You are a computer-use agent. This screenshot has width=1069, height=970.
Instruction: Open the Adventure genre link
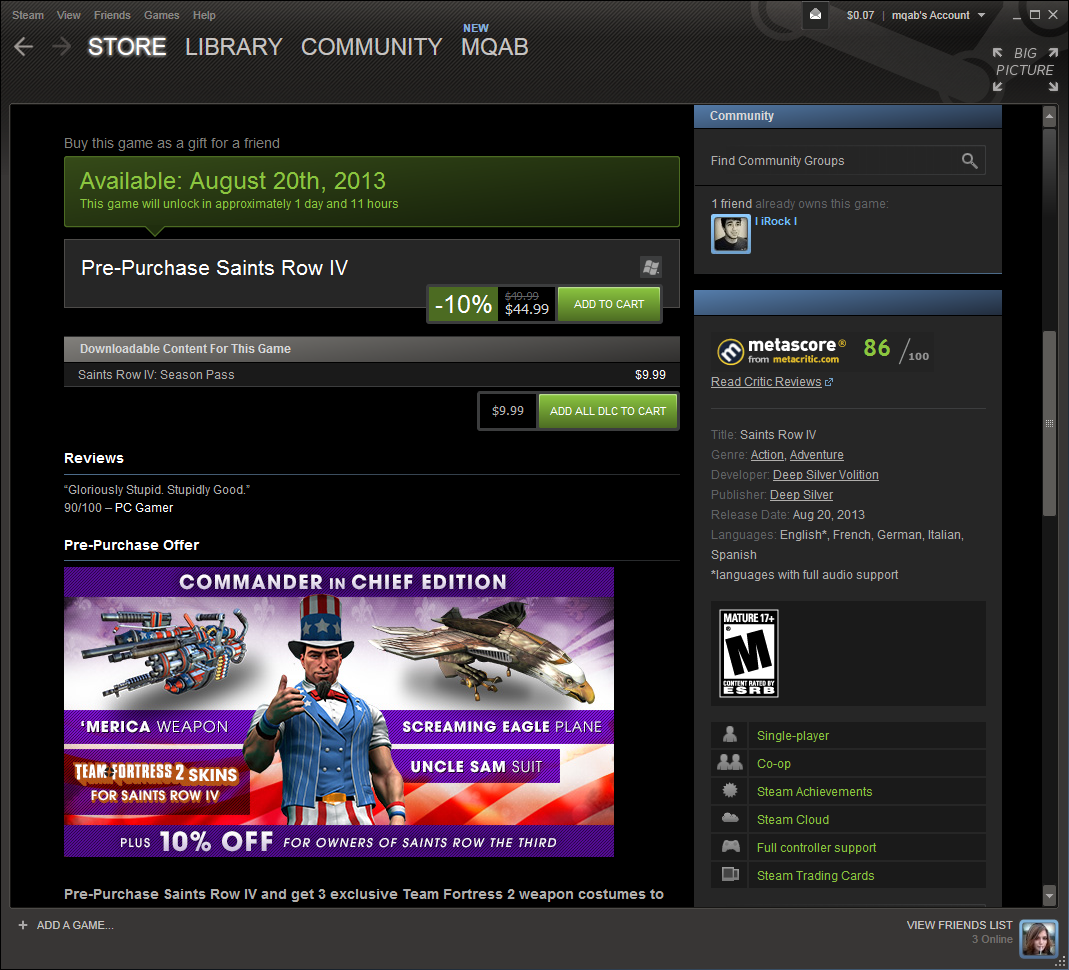click(x=816, y=455)
